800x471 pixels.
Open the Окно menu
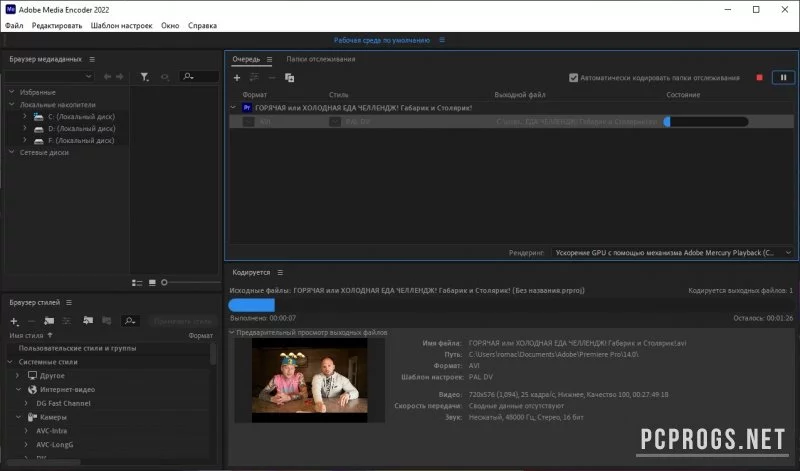point(170,26)
